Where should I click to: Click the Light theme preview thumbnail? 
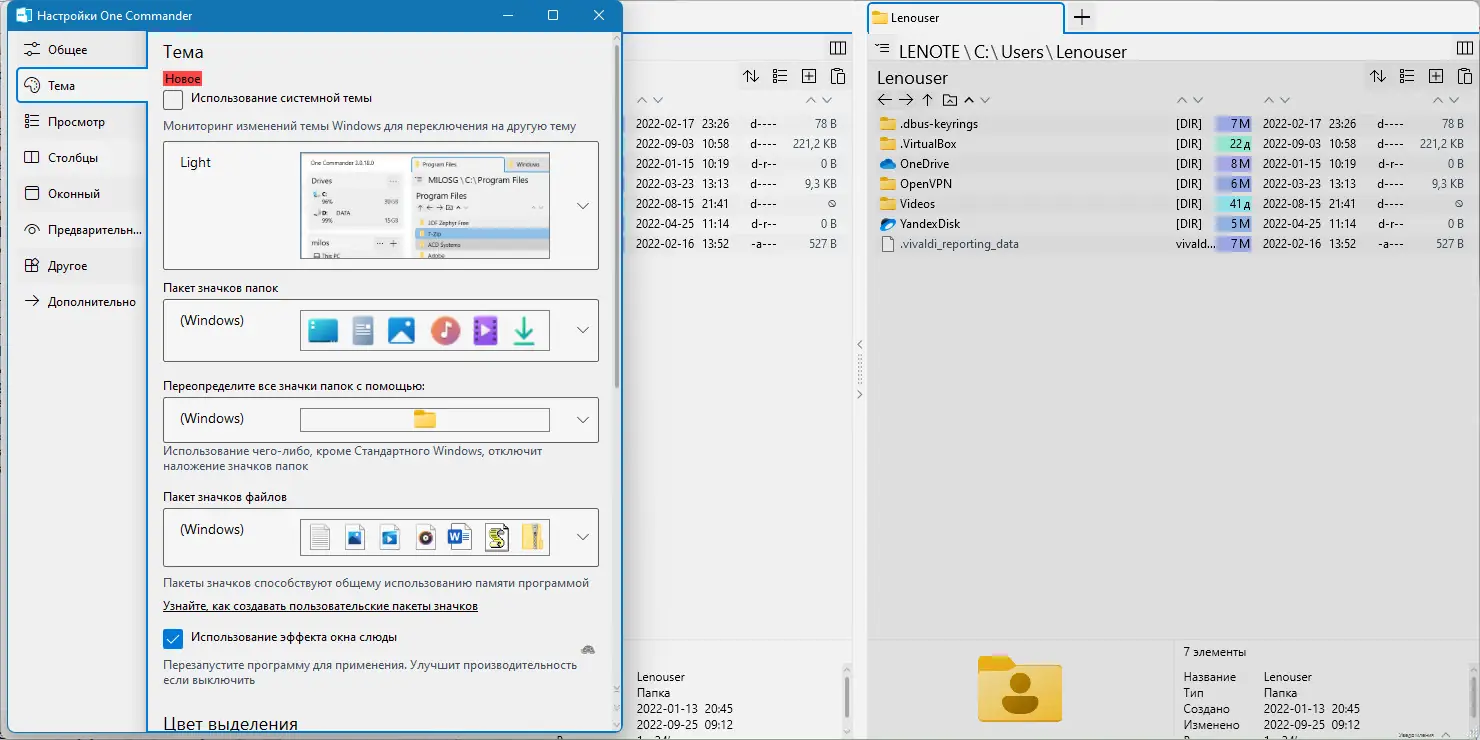[x=425, y=205]
